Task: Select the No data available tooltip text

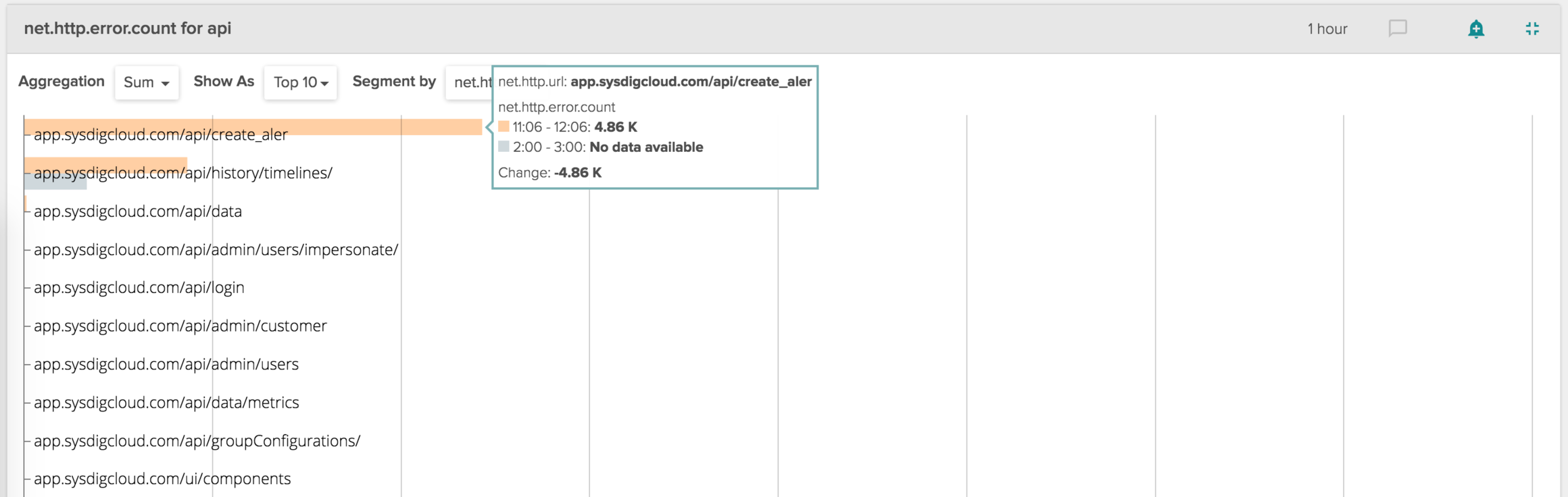Action: click(x=647, y=147)
